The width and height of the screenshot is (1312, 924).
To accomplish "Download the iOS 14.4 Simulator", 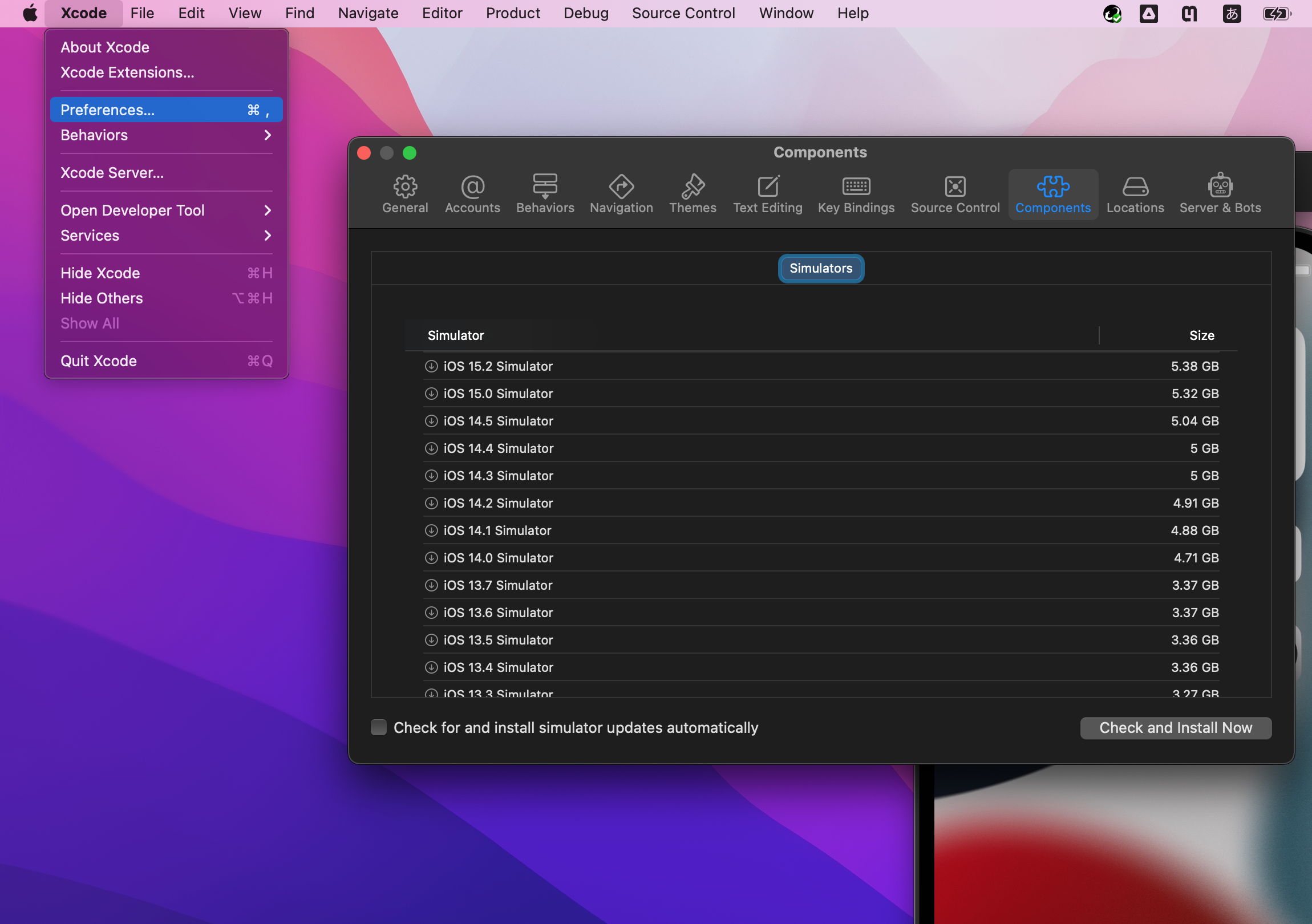I will [x=431, y=448].
